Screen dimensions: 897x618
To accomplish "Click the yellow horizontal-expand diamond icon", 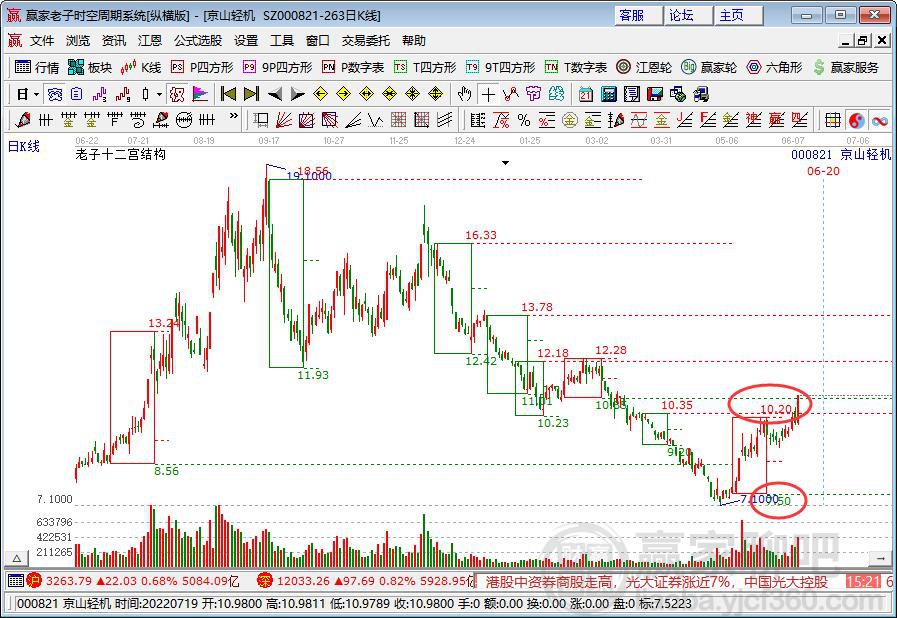I will [x=366, y=94].
